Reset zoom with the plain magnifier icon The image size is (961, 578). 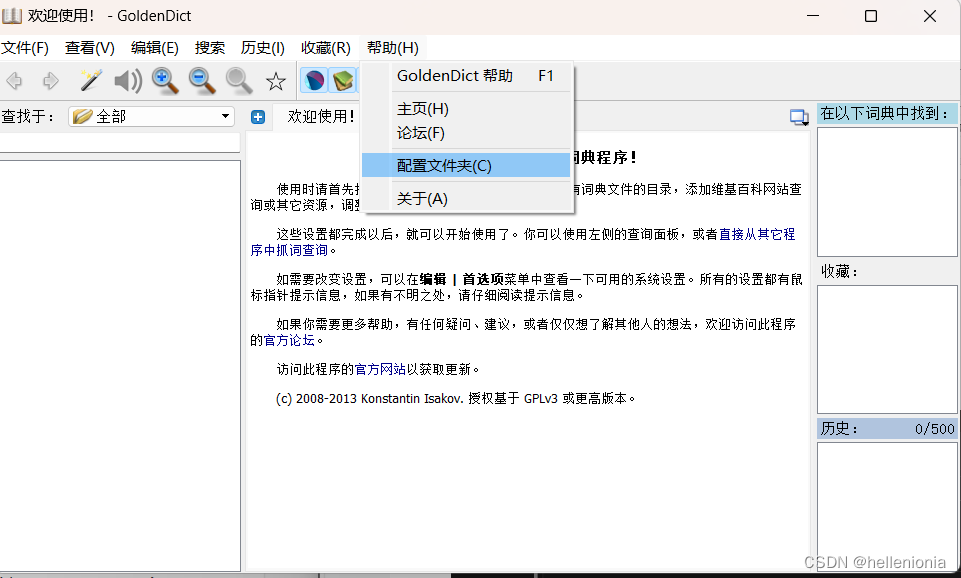tap(238, 80)
